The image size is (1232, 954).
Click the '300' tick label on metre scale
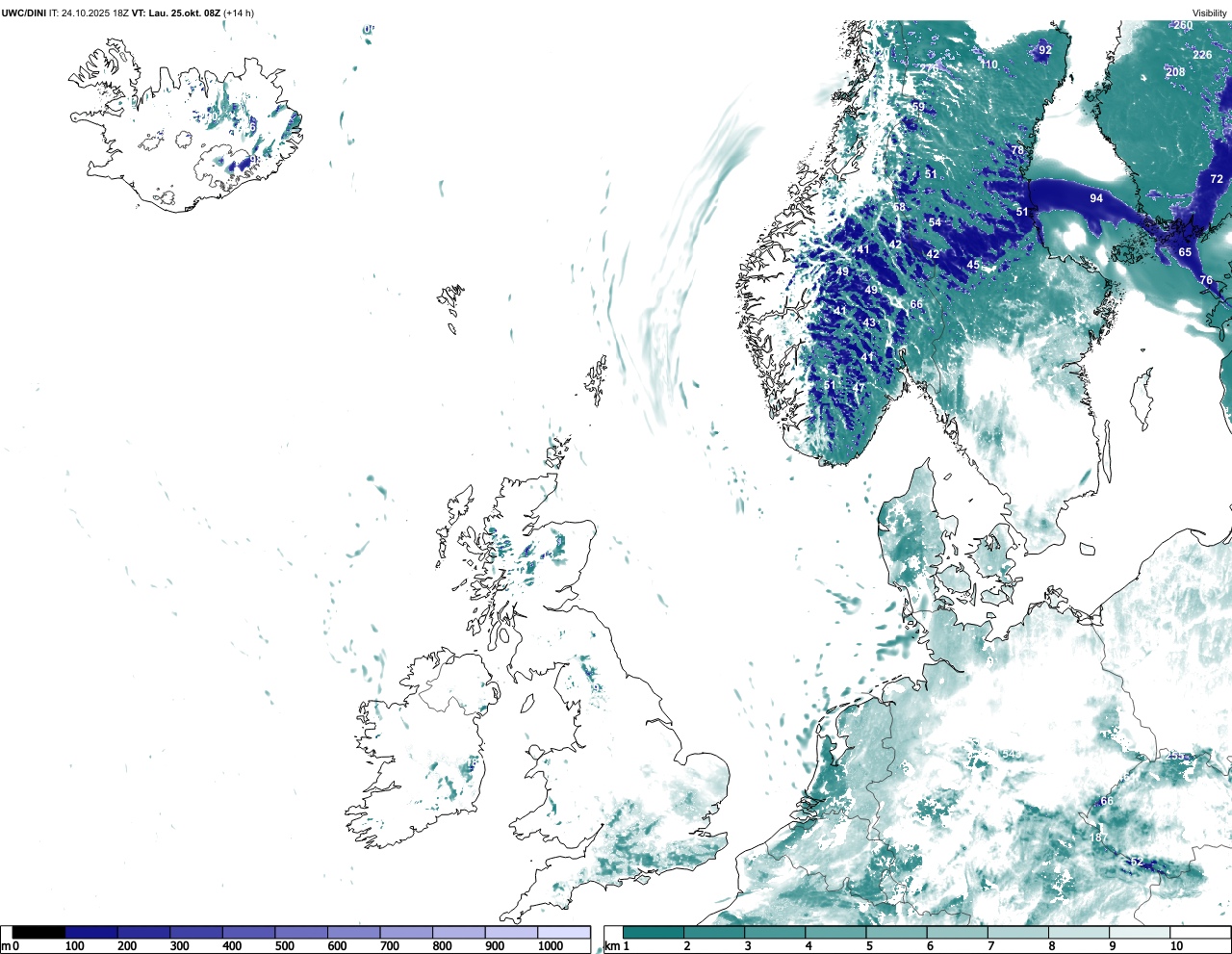tap(179, 946)
